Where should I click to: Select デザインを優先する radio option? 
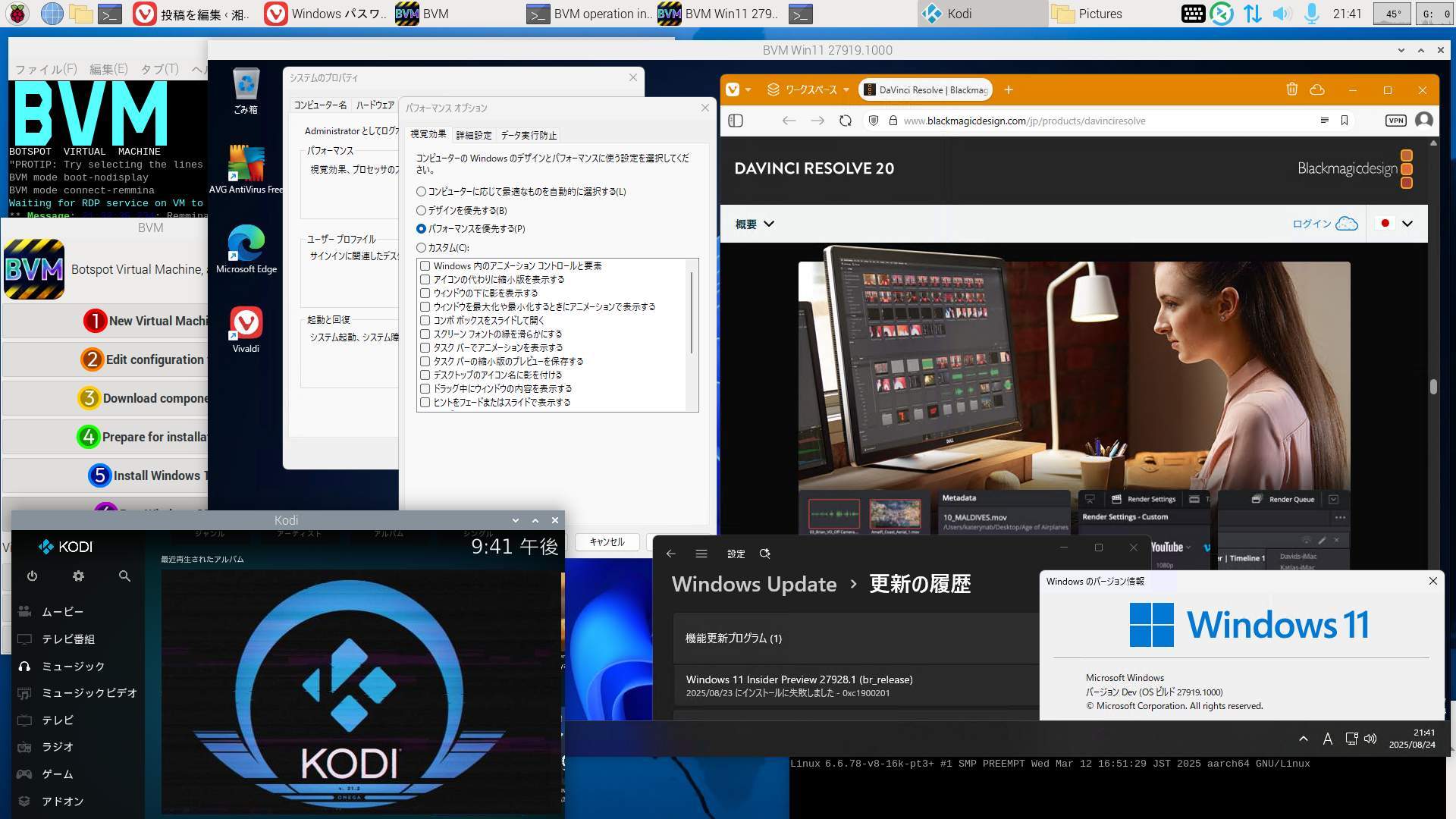[x=422, y=211]
